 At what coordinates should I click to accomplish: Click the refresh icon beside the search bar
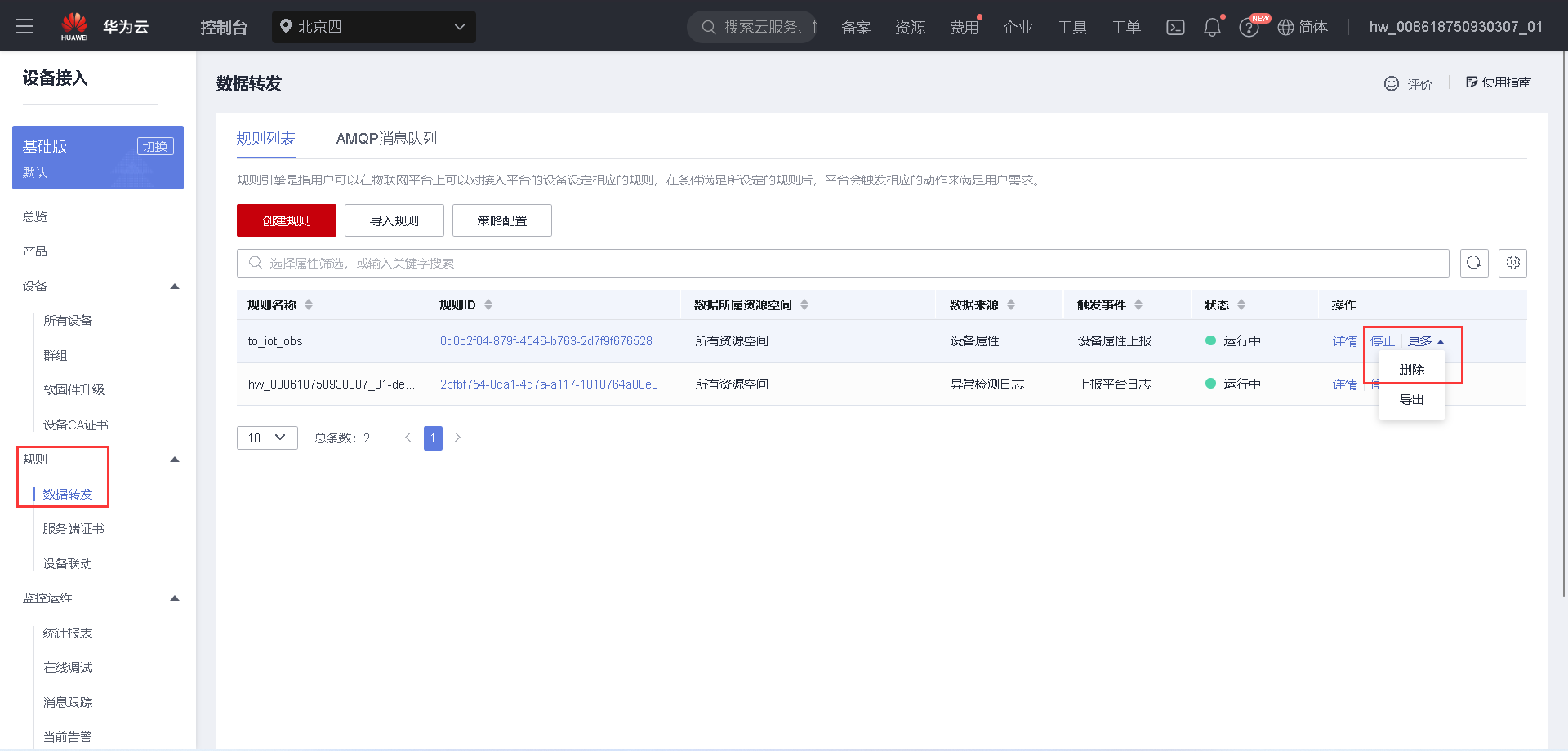1474,263
